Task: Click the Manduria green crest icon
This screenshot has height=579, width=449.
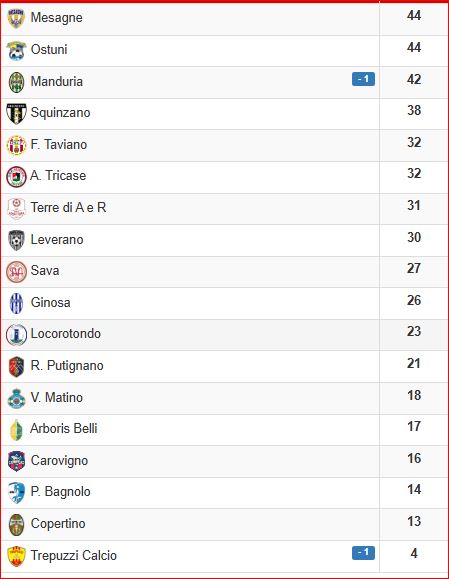Action: pyautogui.click(x=16, y=82)
